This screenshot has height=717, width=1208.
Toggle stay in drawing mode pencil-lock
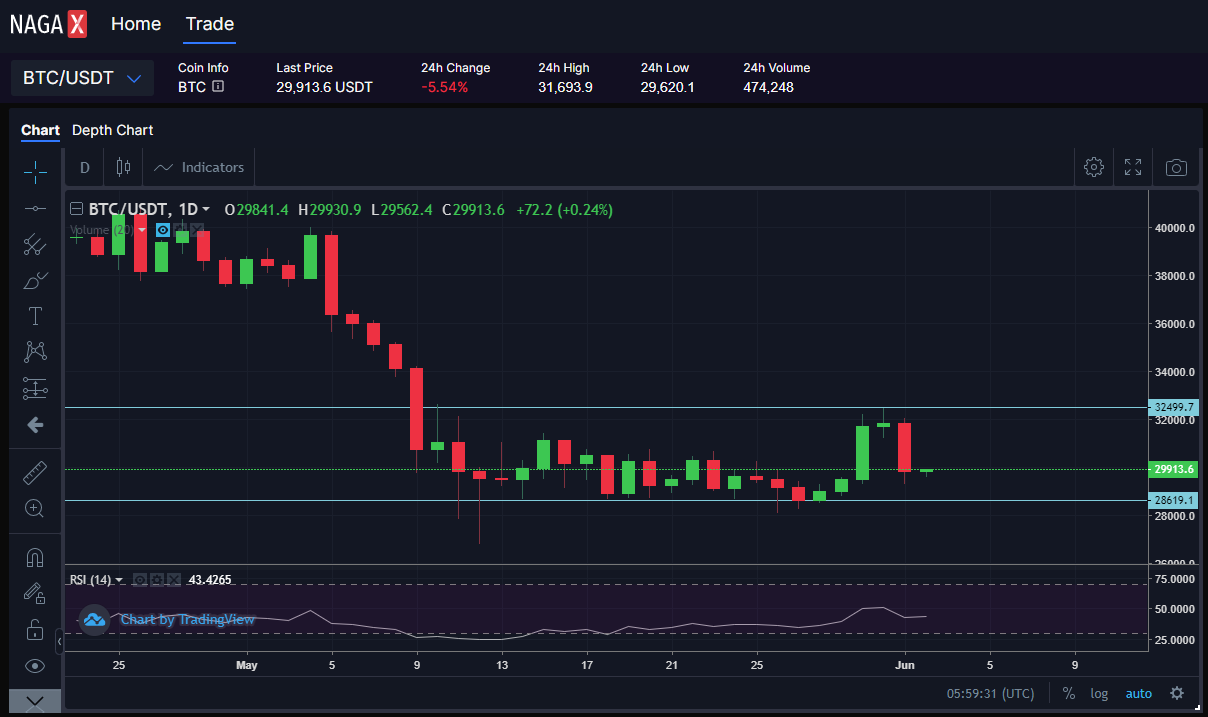(35, 593)
